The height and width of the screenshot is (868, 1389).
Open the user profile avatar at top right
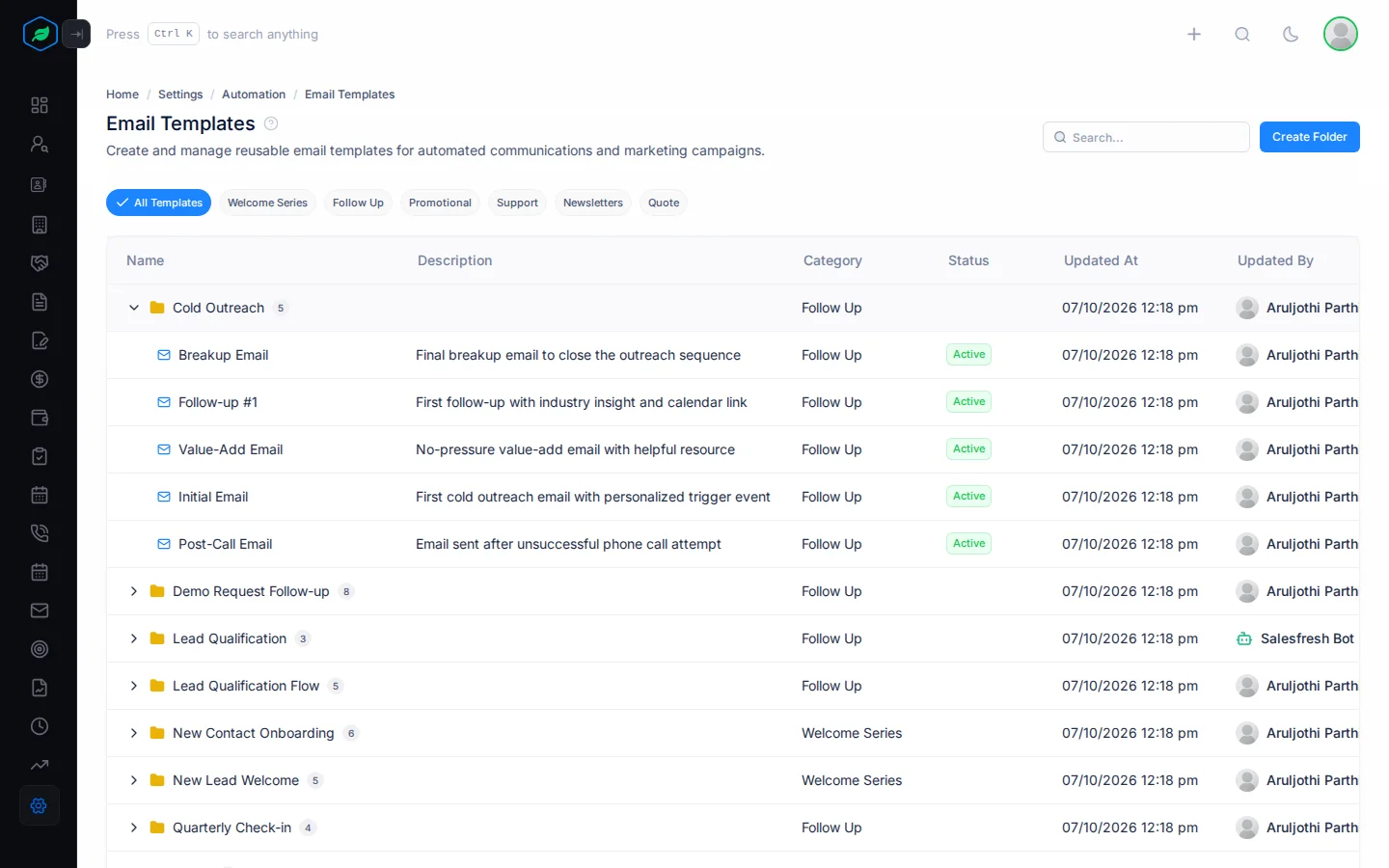coord(1341,34)
